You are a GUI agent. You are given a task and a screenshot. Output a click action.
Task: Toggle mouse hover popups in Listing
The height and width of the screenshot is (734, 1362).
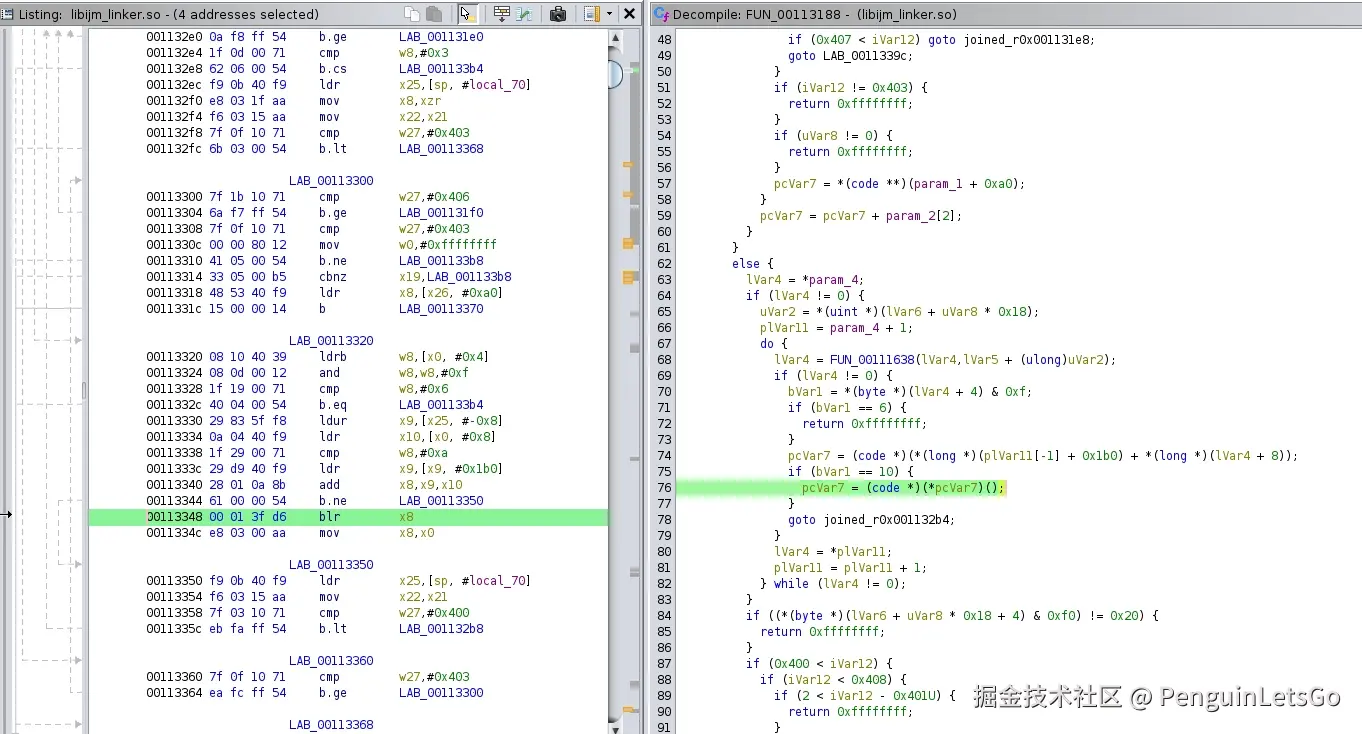(x=467, y=14)
